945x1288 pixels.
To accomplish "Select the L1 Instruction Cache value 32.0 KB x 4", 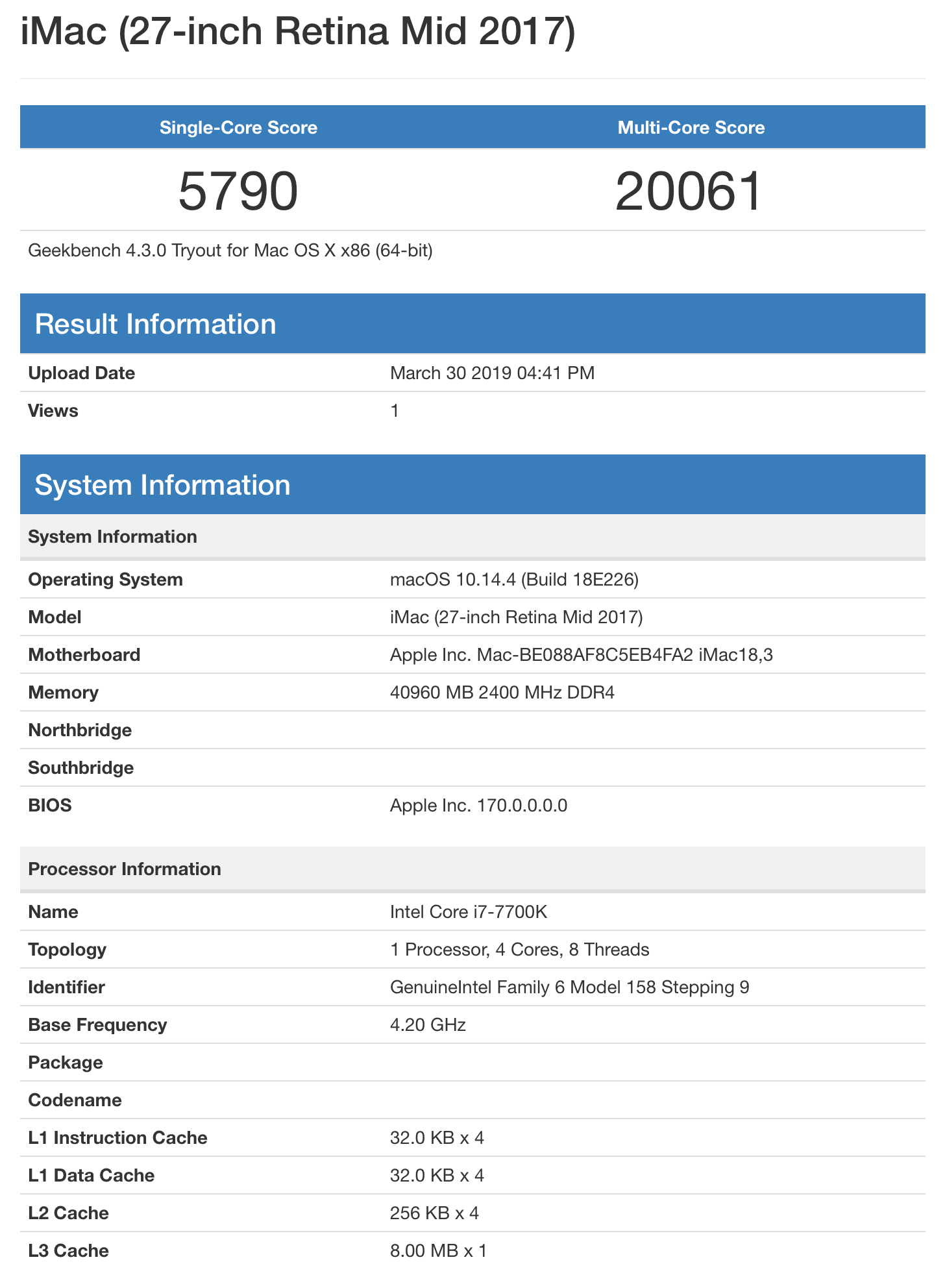I will click(x=437, y=1138).
